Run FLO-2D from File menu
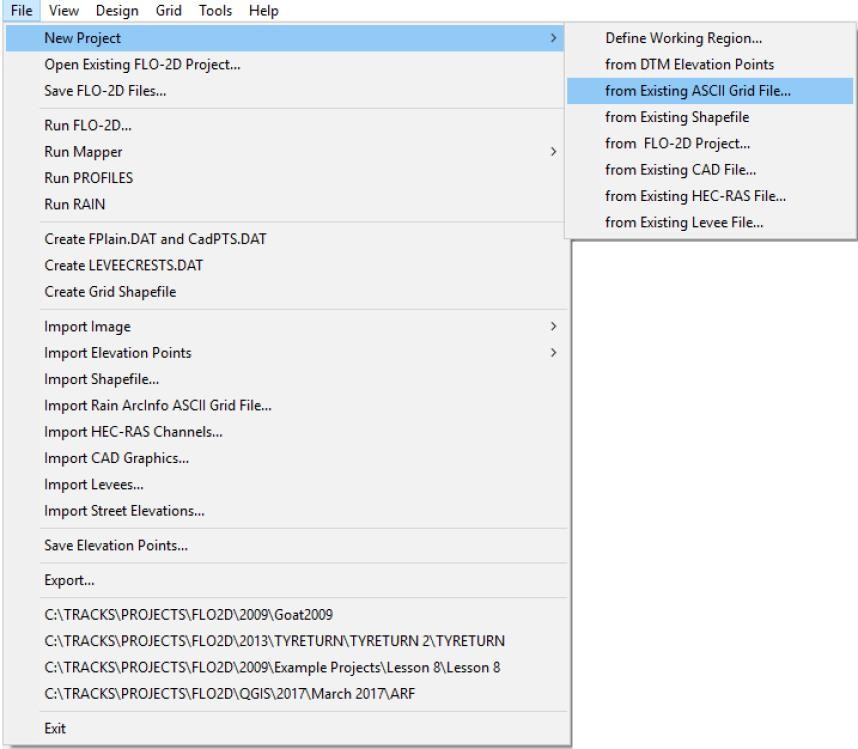Viewport: 858px width, 749px height. point(88,126)
